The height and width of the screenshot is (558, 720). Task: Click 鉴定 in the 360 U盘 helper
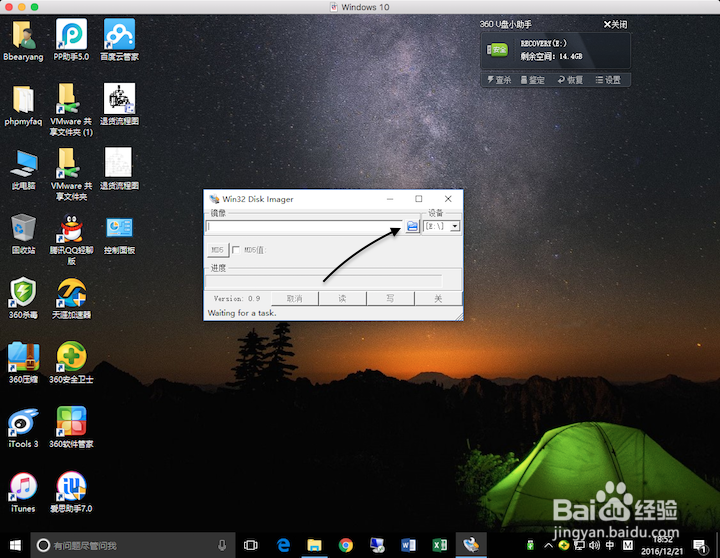click(x=533, y=80)
